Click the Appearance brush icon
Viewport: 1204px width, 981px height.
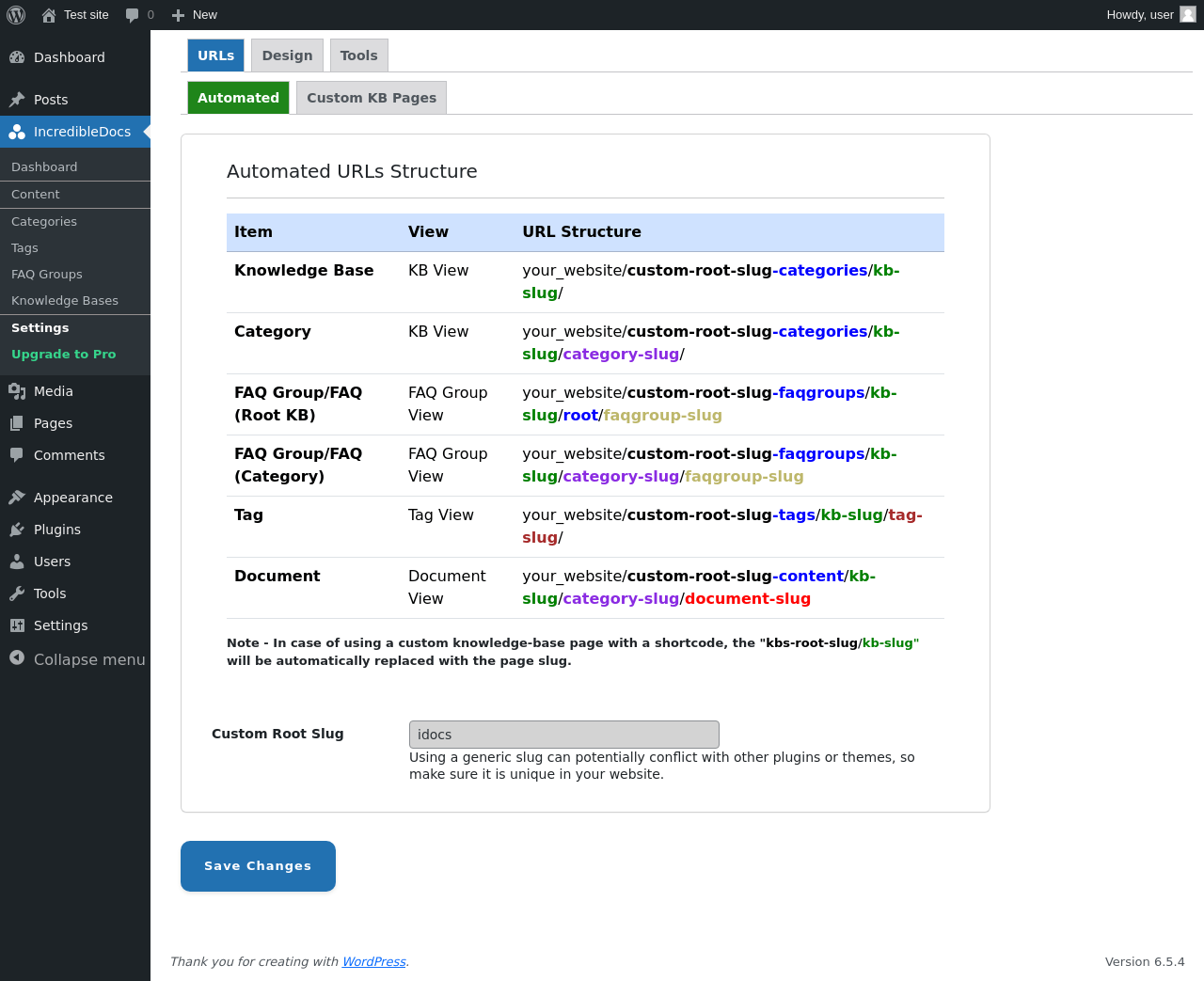point(17,498)
